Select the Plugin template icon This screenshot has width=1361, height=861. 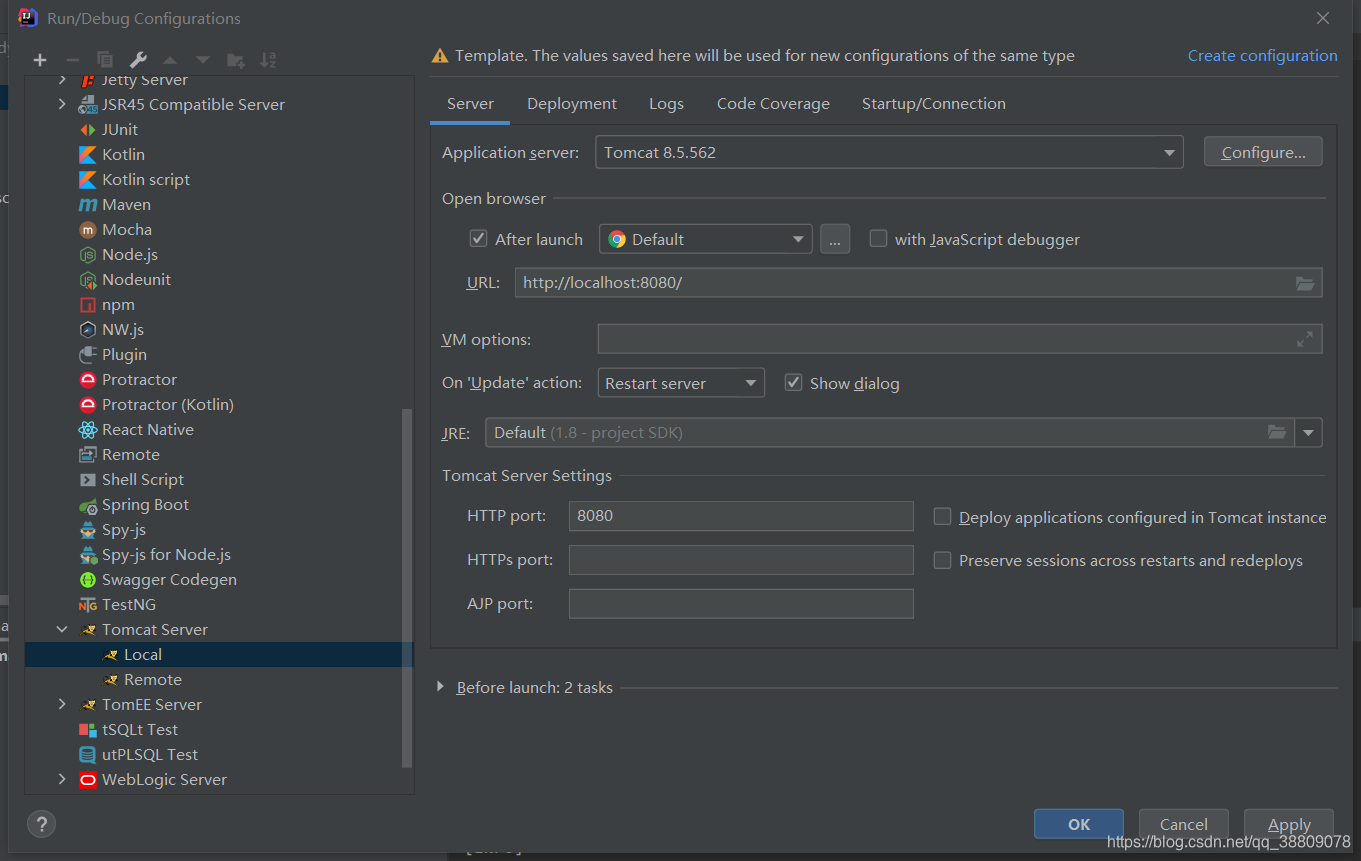tap(87, 354)
